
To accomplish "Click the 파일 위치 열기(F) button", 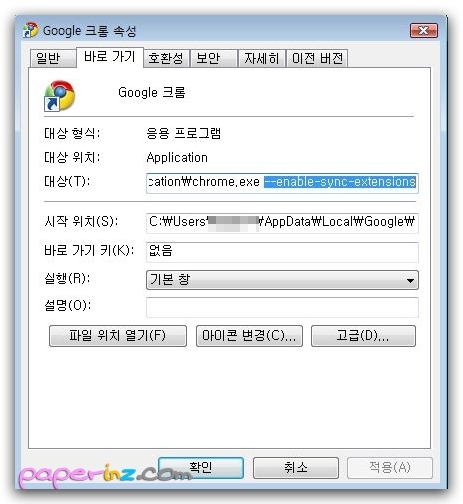I will [118, 336].
